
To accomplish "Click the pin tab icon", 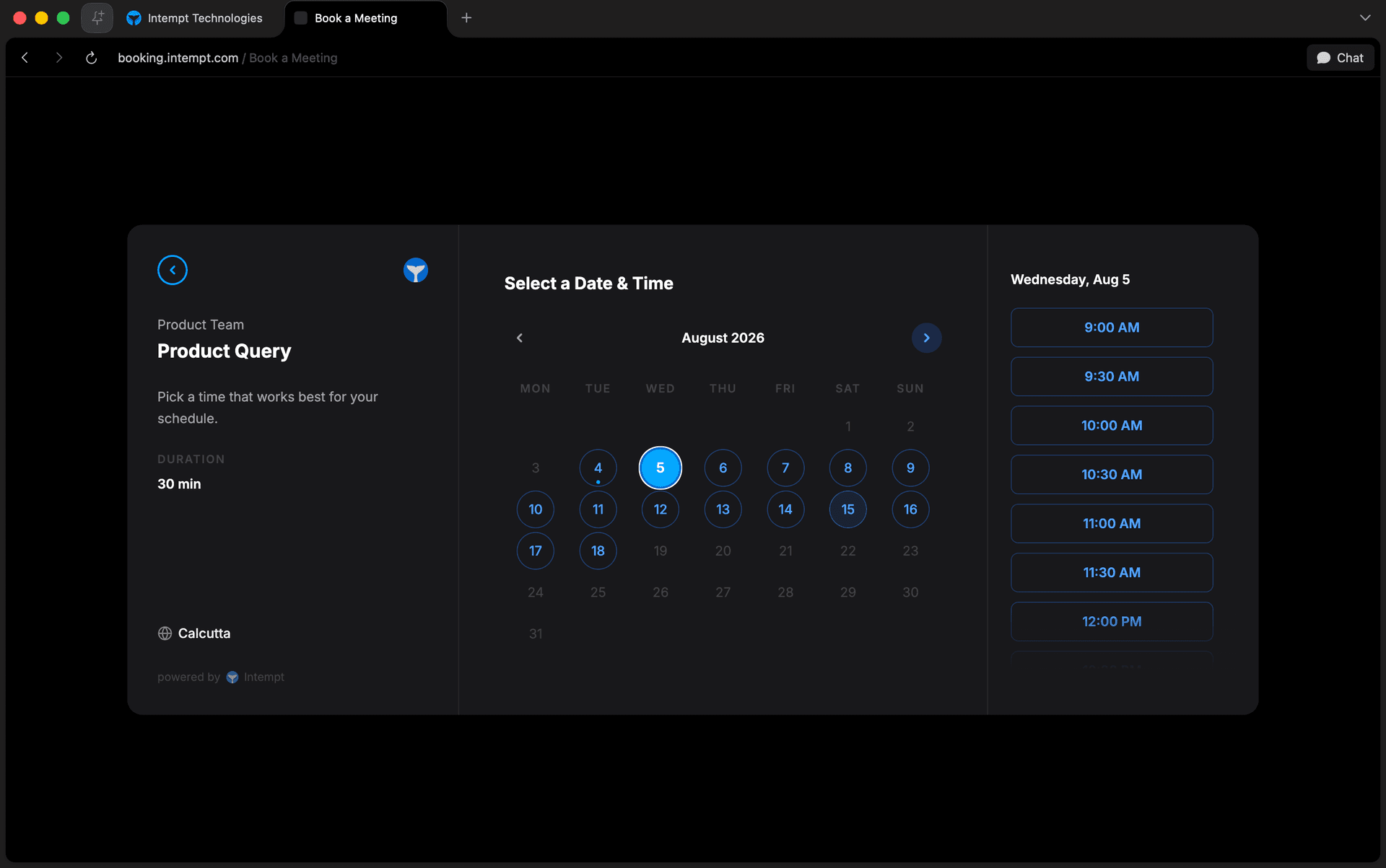I will click(x=97, y=18).
